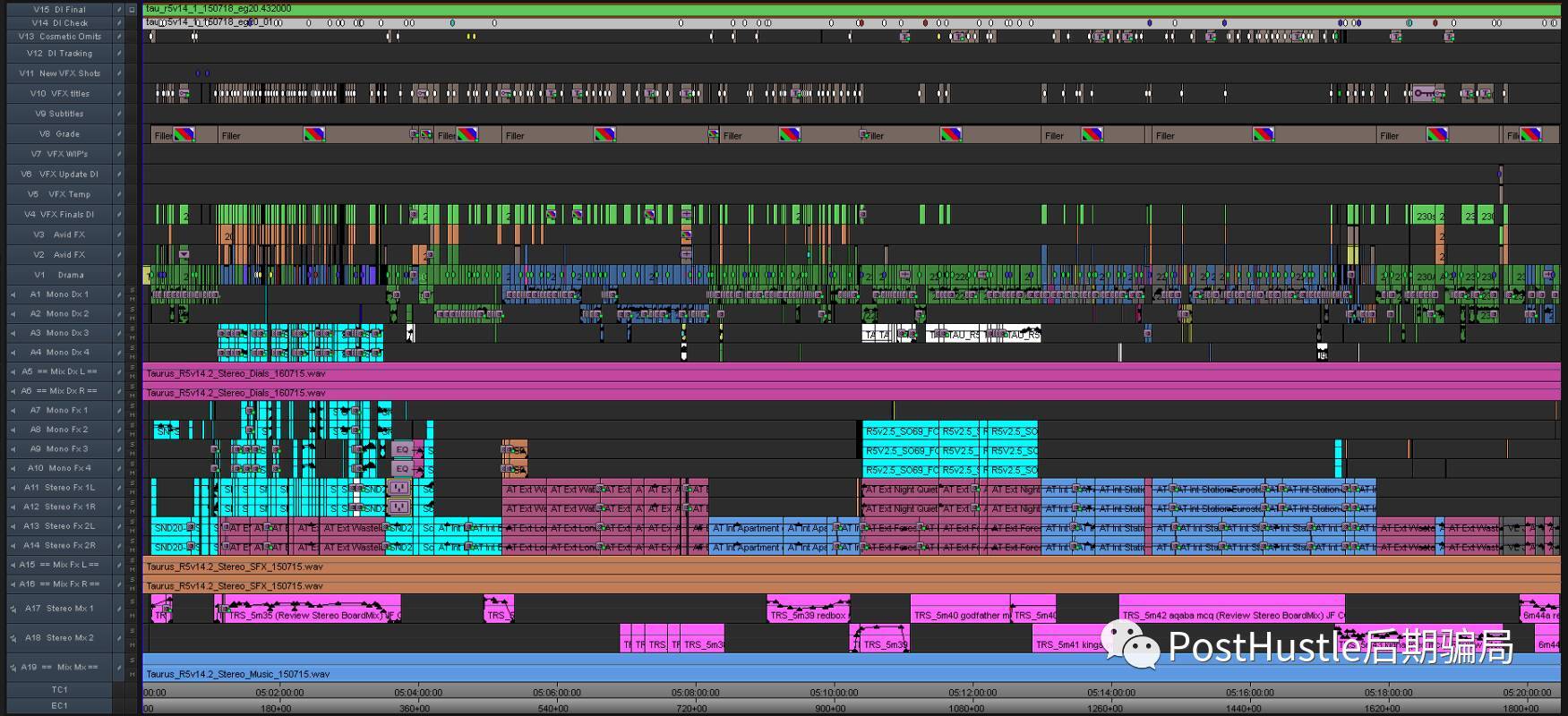
Task: Click leftmost color correction icon on V8 Grade
Action: point(184,135)
